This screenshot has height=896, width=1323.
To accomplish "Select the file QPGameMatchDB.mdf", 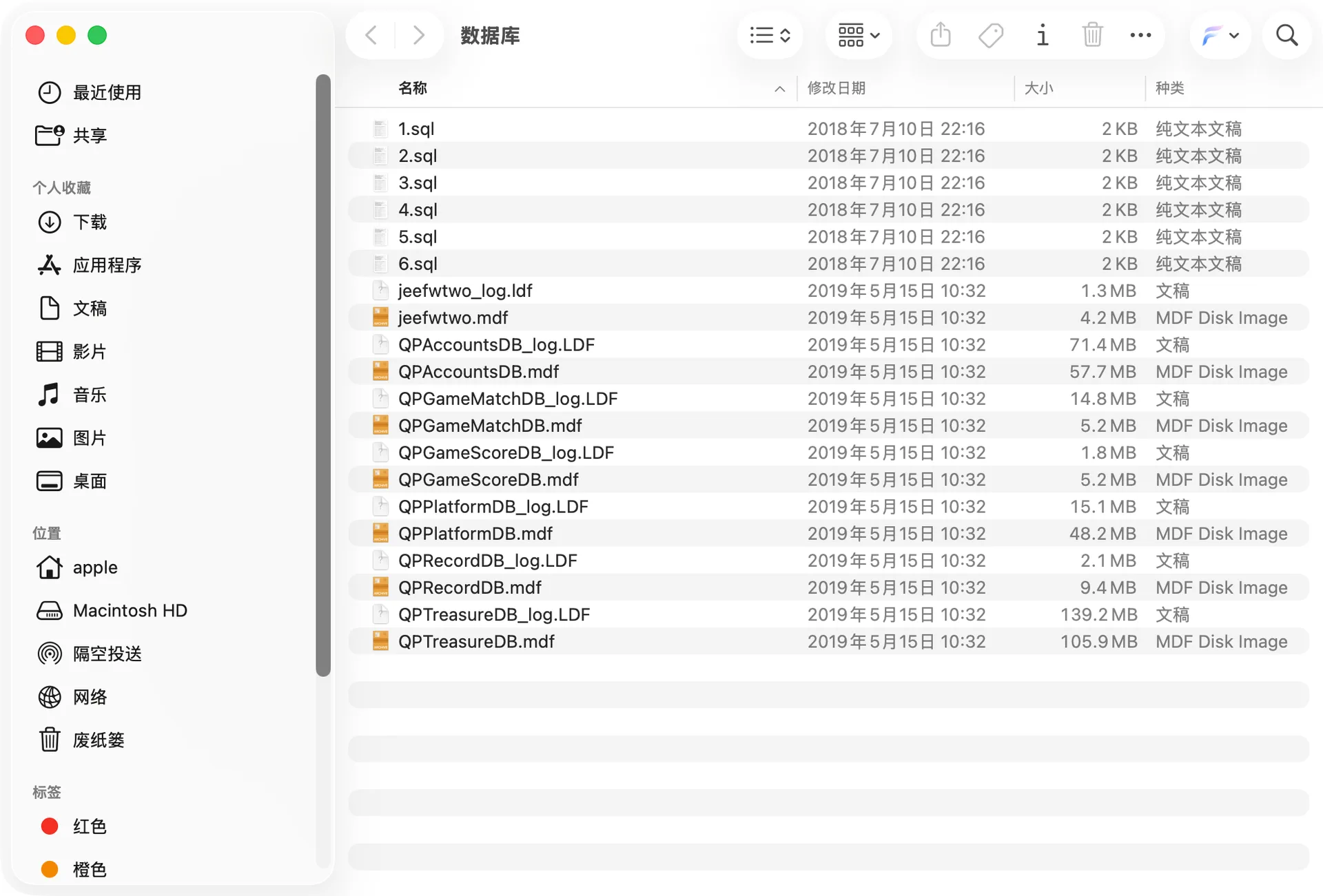I will point(828,426).
